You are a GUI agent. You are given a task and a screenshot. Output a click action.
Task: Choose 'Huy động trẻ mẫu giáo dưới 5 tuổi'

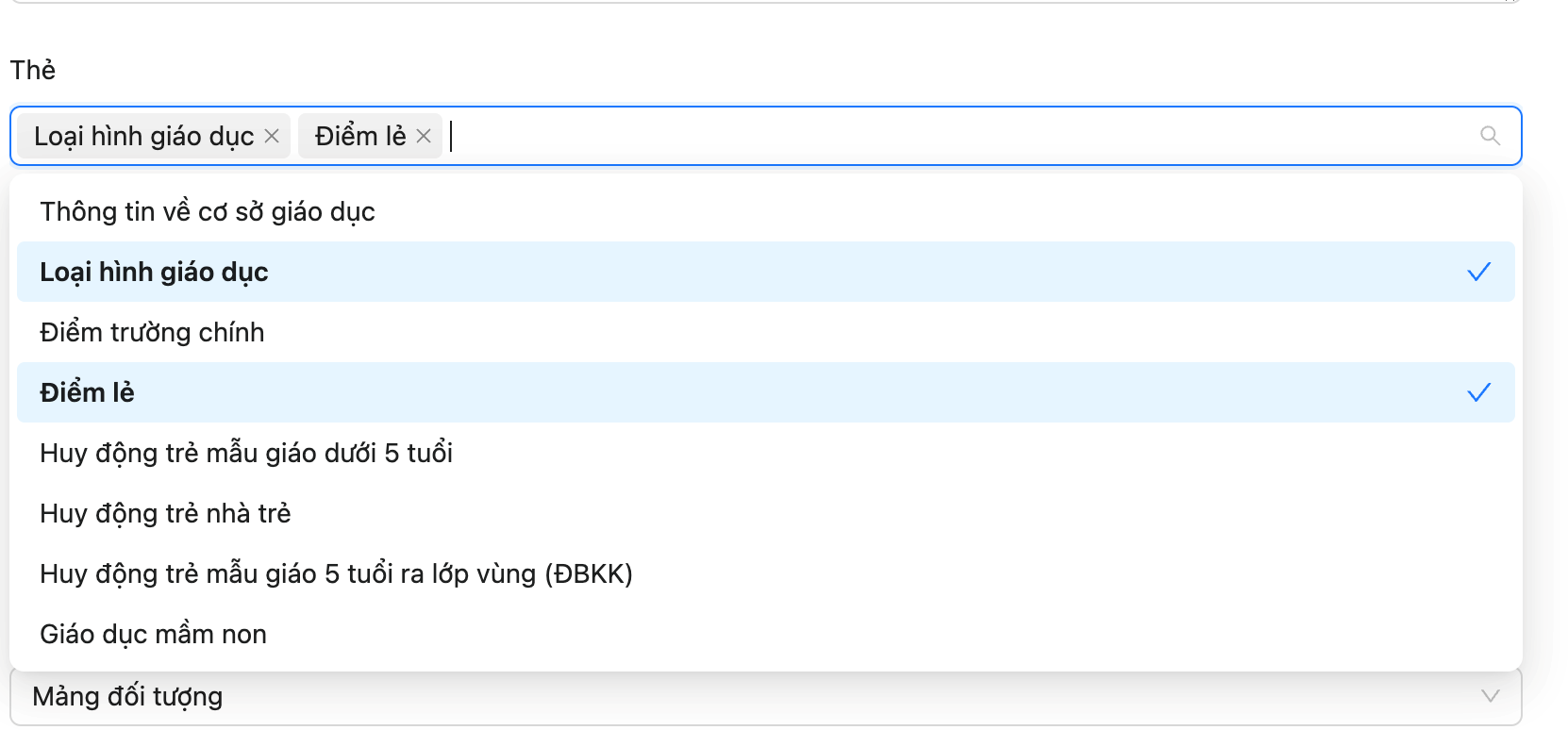click(x=246, y=453)
